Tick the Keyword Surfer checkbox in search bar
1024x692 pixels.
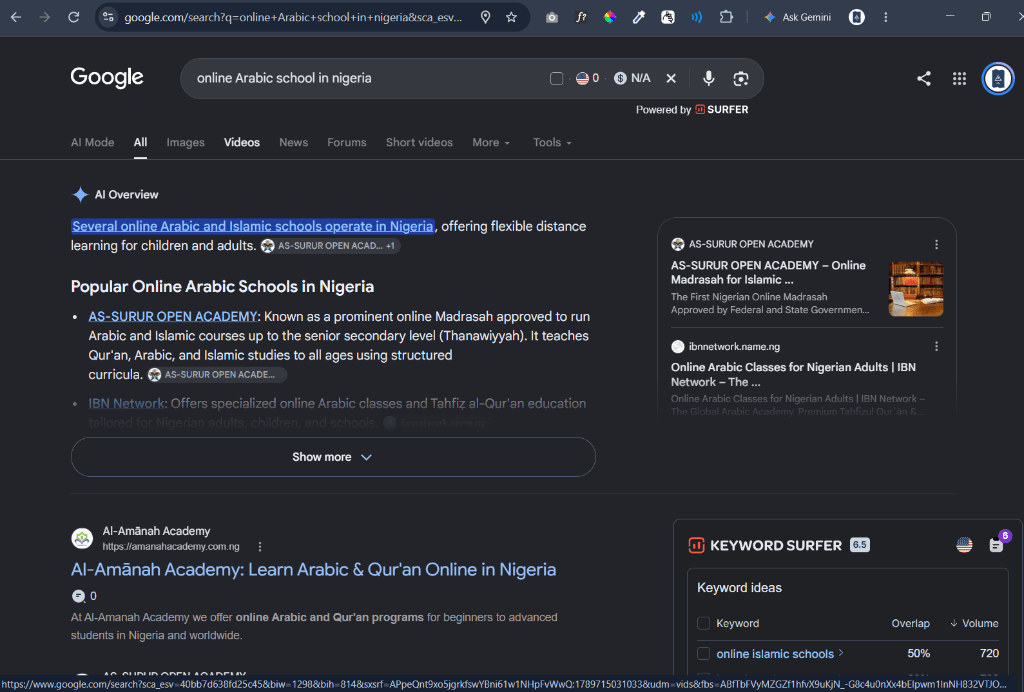point(556,78)
